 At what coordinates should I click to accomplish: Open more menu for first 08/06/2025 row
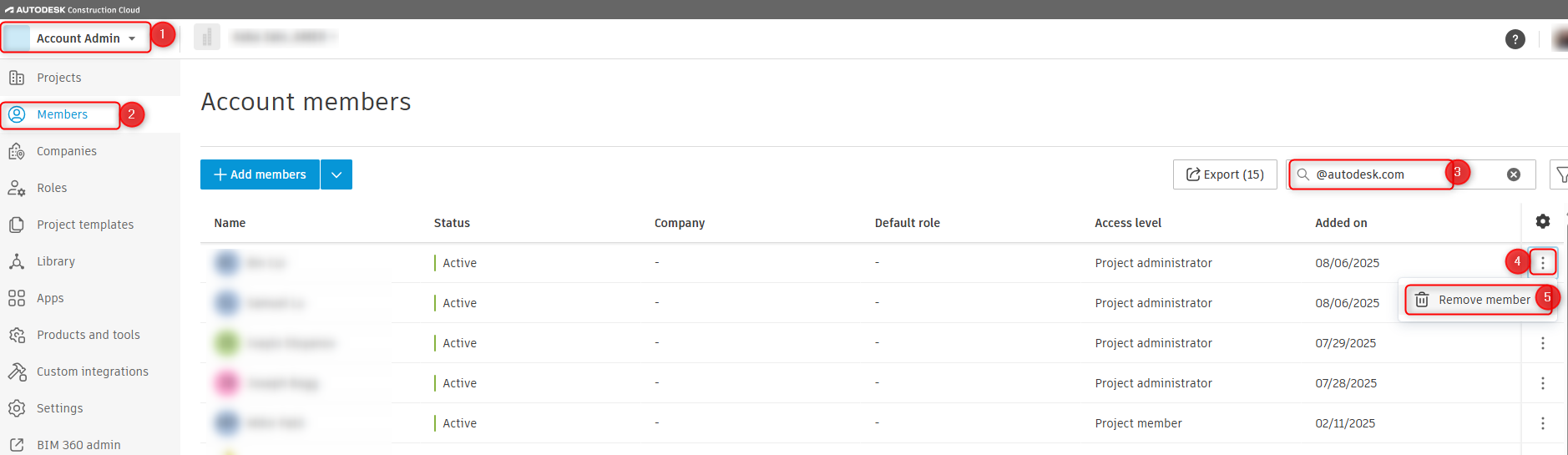pyautogui.click(x=1543, y=263)
